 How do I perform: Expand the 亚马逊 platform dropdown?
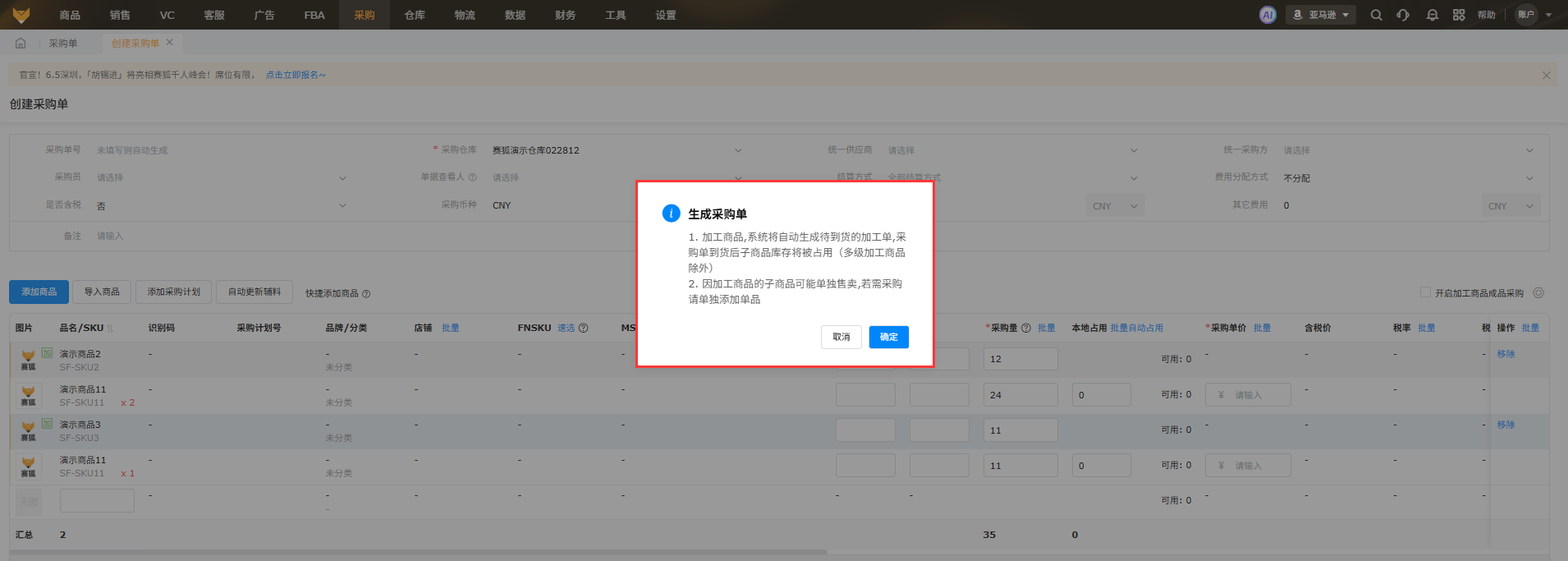tap(1321, 15)
